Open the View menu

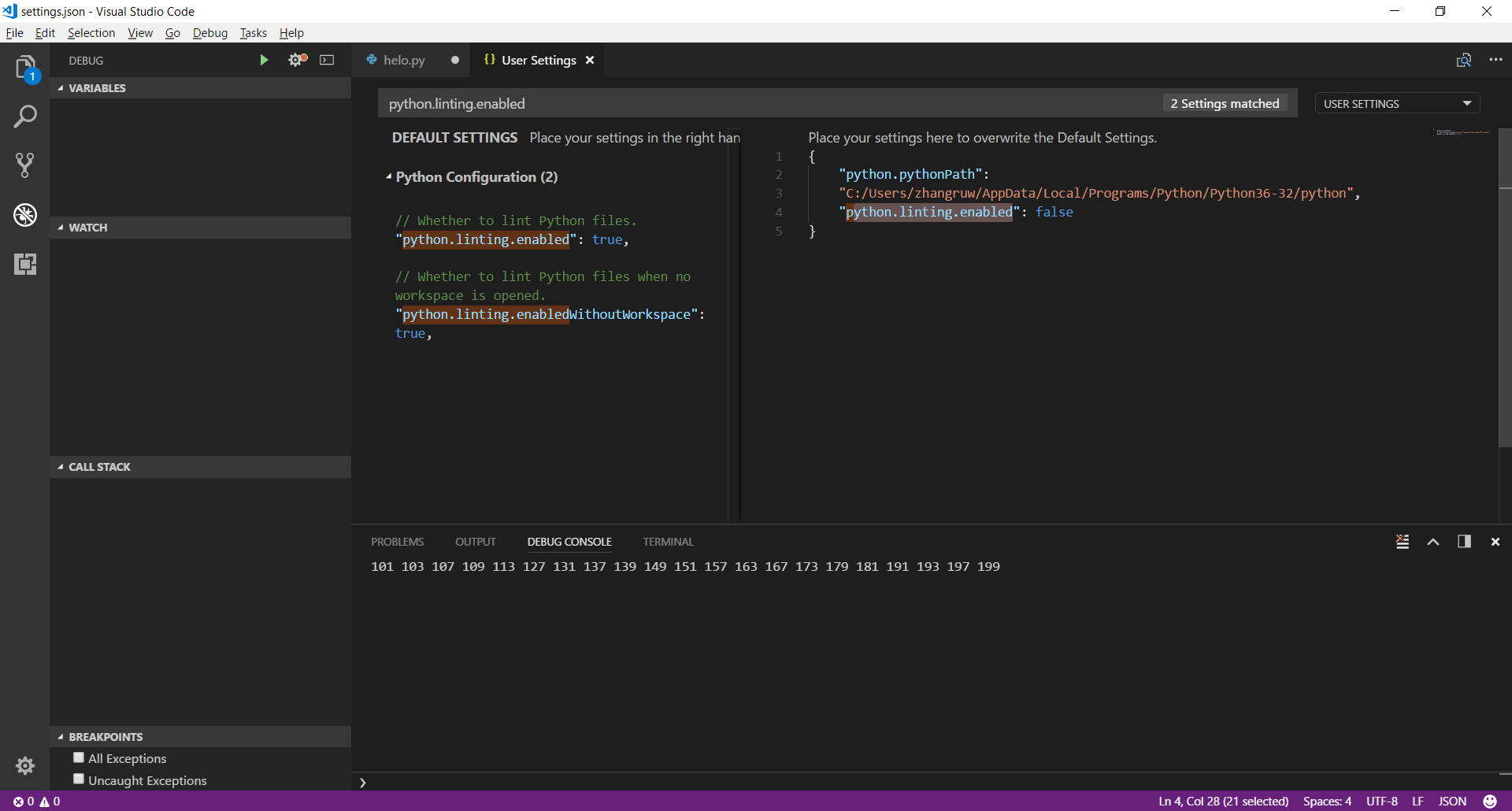(140, 32)
